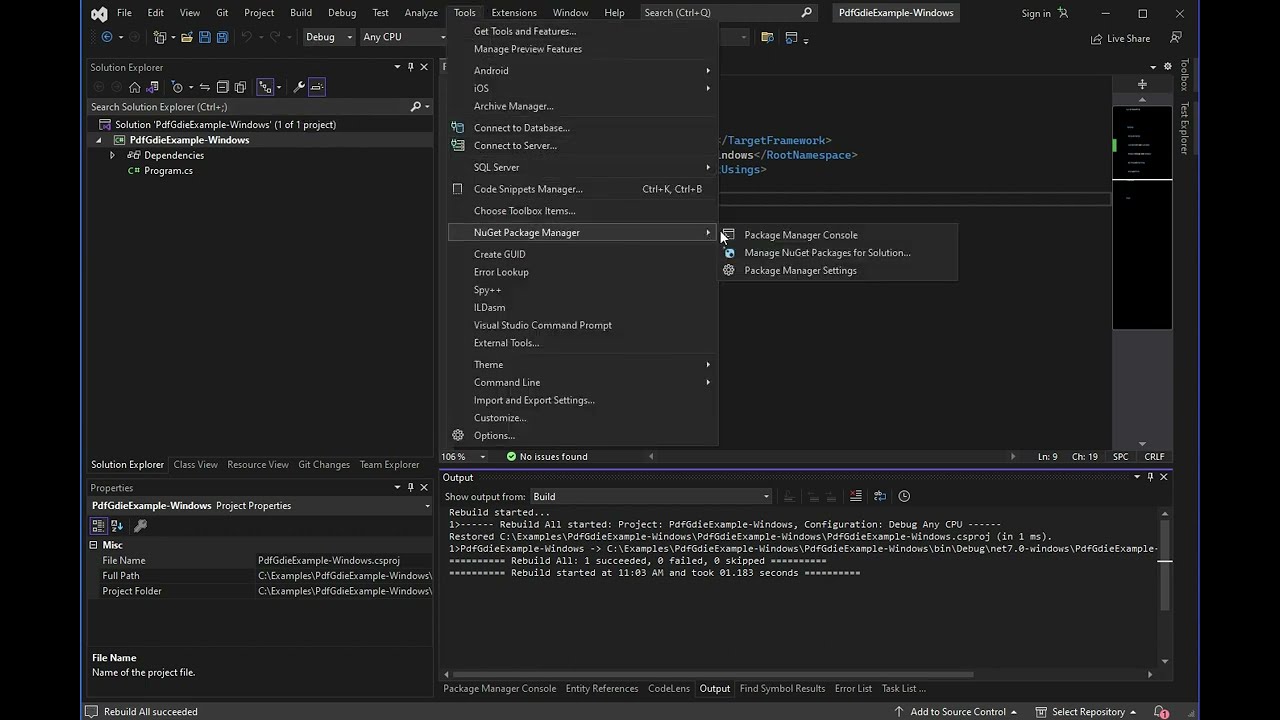The image size is (1280, 720).
Task: Select Program.cs in Solution Explorer
Action: click(168, 171)
